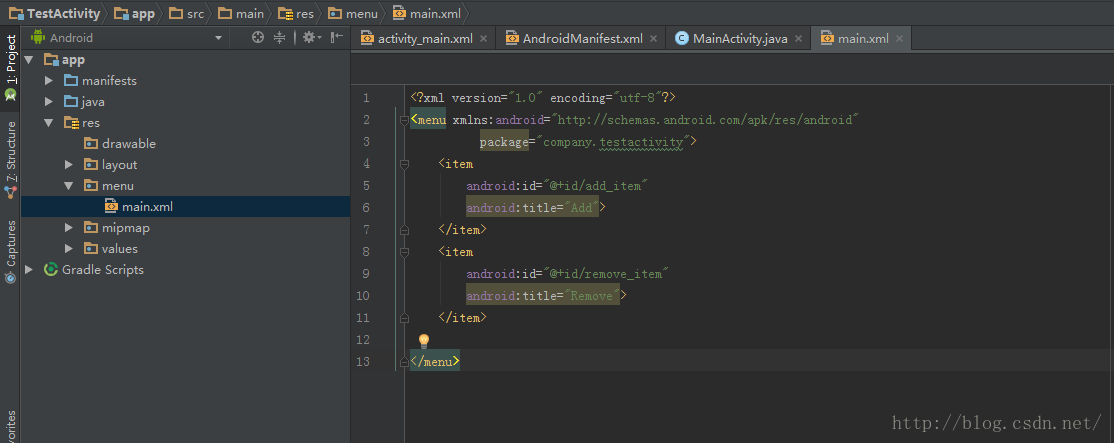The width and height of the screenshot is (1114, 443).
Task: Switch to the MainActivity.java tab
Action: 740,39
